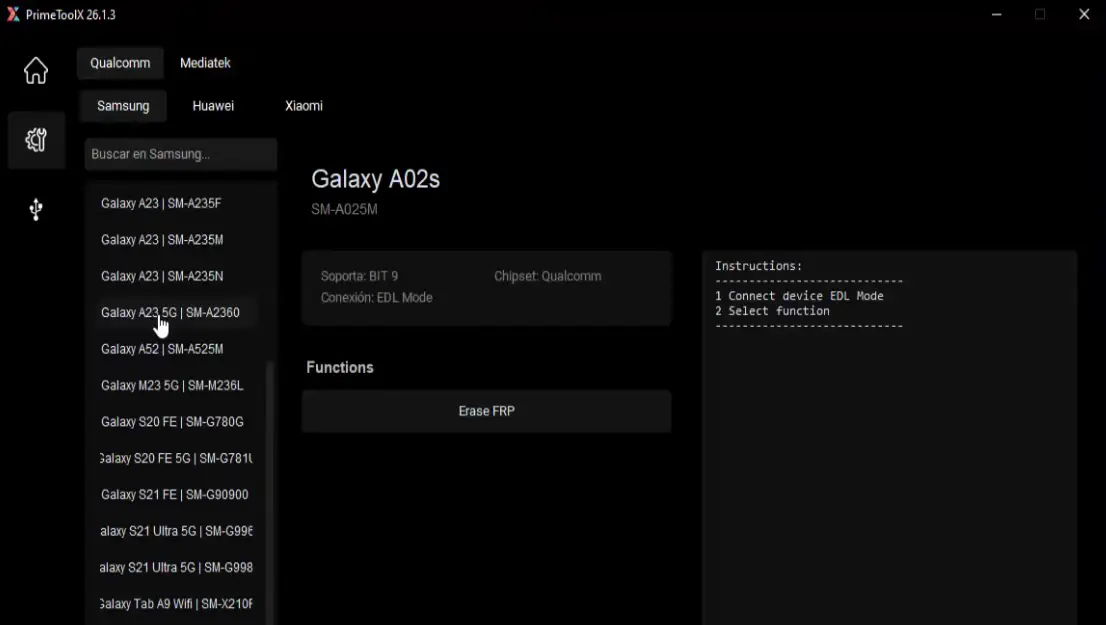
Task: Open the USB connection sidebar icon
Action: pyautogui.click(x=36, y=209)
